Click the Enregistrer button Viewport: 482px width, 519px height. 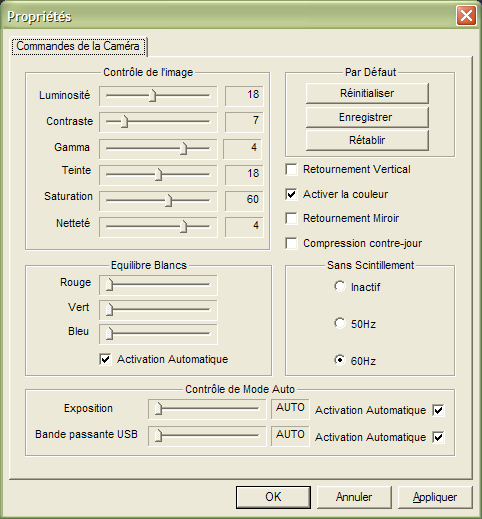coord(367,117)
